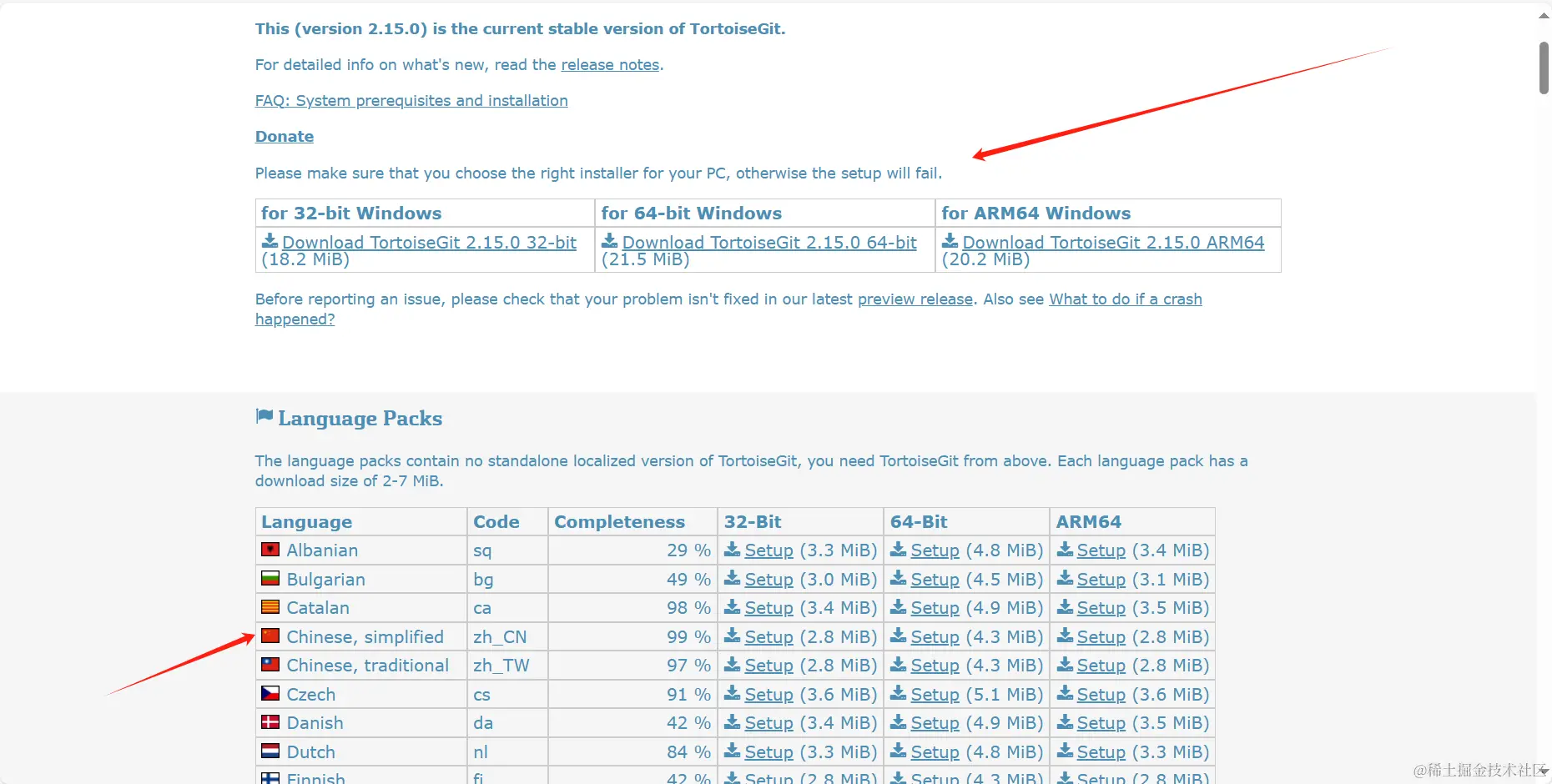The image size is (1552, 784).
Task: Click download icon for Catalan ARM64 setup
Action: [1064, 606]
